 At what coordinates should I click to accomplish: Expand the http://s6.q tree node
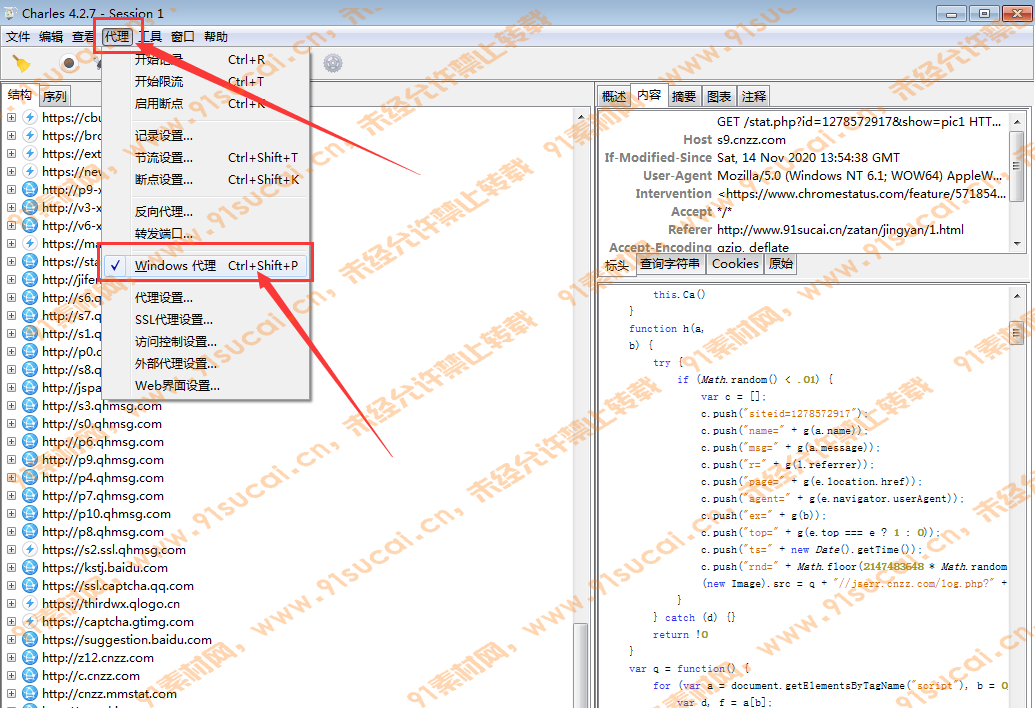tap(11, 298)
